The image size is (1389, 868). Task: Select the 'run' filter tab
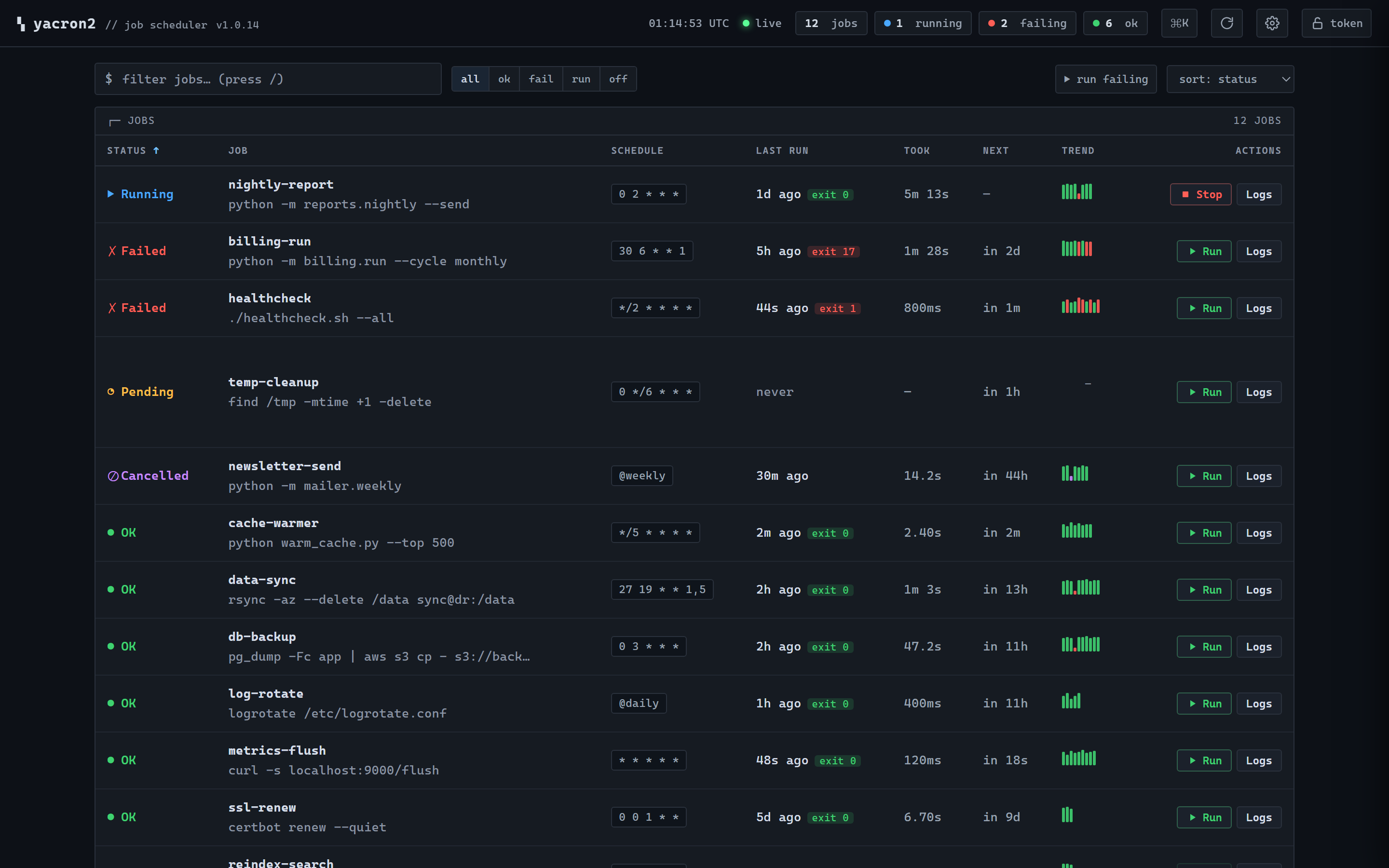(x=581, y=79)
